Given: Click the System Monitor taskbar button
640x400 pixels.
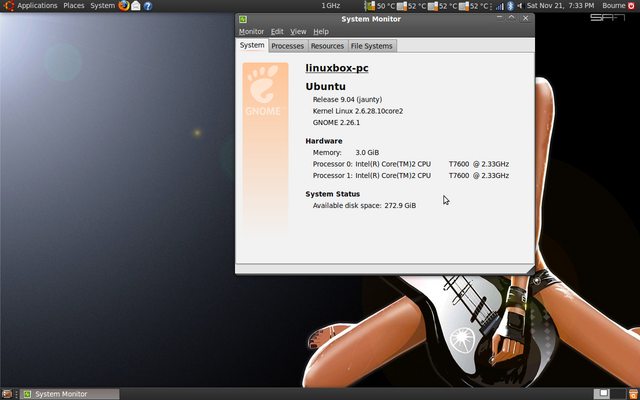Looking at the screenshot, I should click(70, 394).
